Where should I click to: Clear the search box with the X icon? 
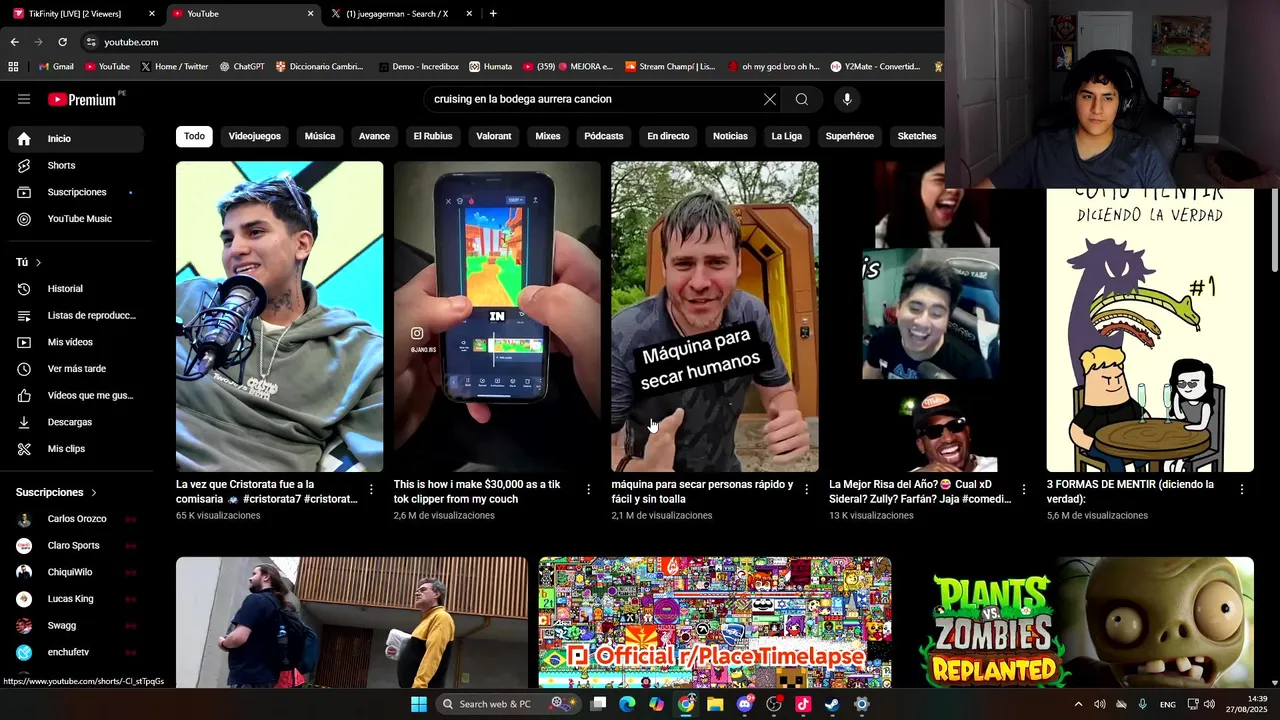pos(770,99)
